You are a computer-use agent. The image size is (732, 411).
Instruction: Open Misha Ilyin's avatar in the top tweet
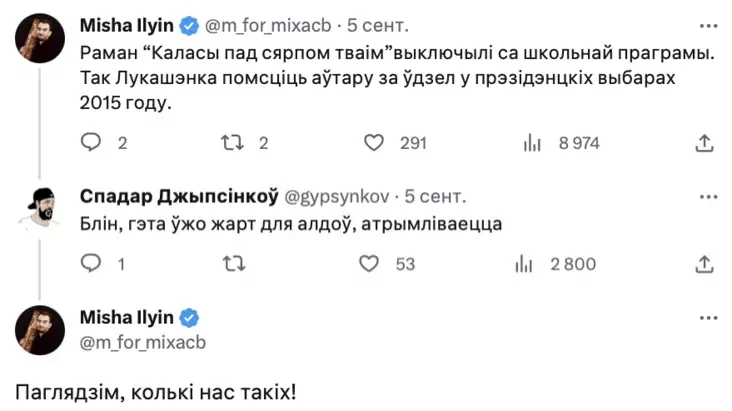point(41,38)
